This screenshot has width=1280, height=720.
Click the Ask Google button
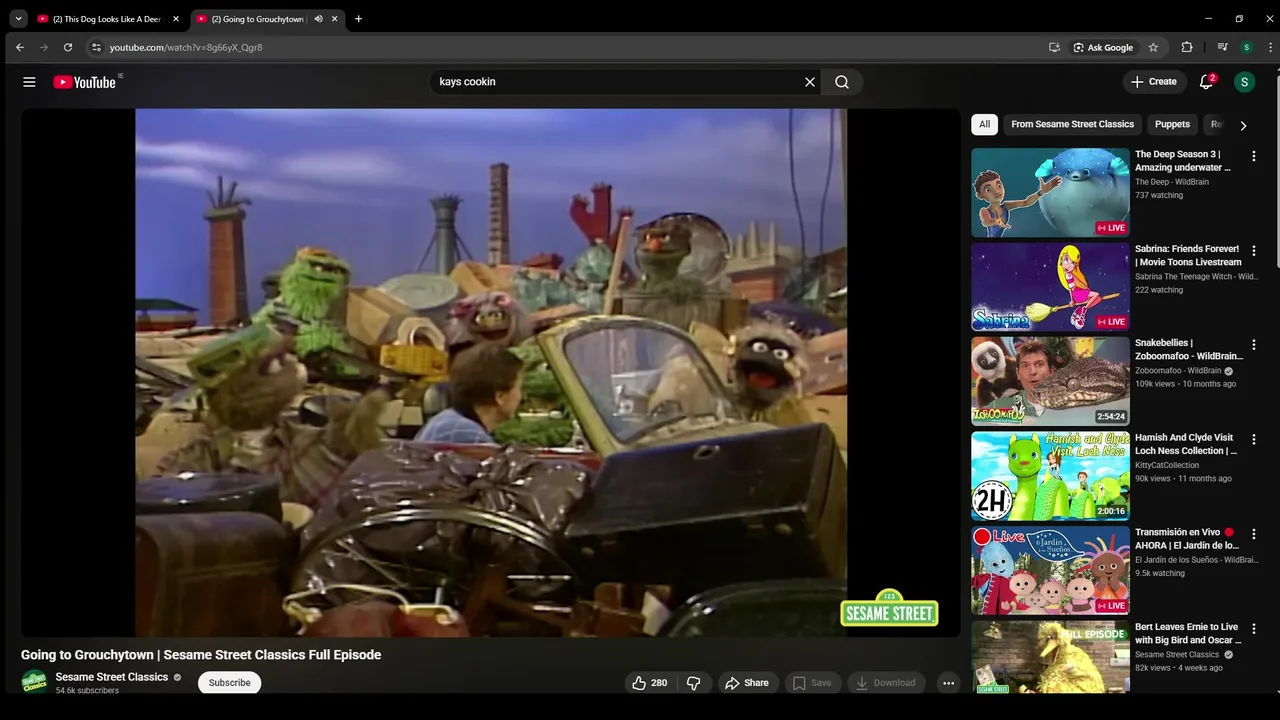coord(1103,47)
